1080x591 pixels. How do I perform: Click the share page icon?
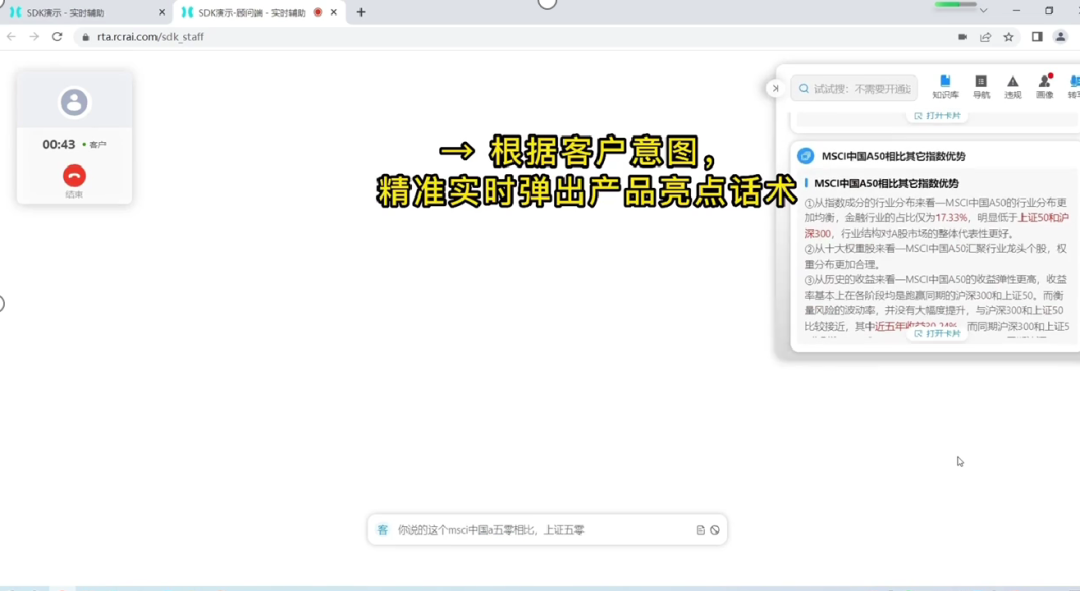pyautogui.click(x=986, y=37)
